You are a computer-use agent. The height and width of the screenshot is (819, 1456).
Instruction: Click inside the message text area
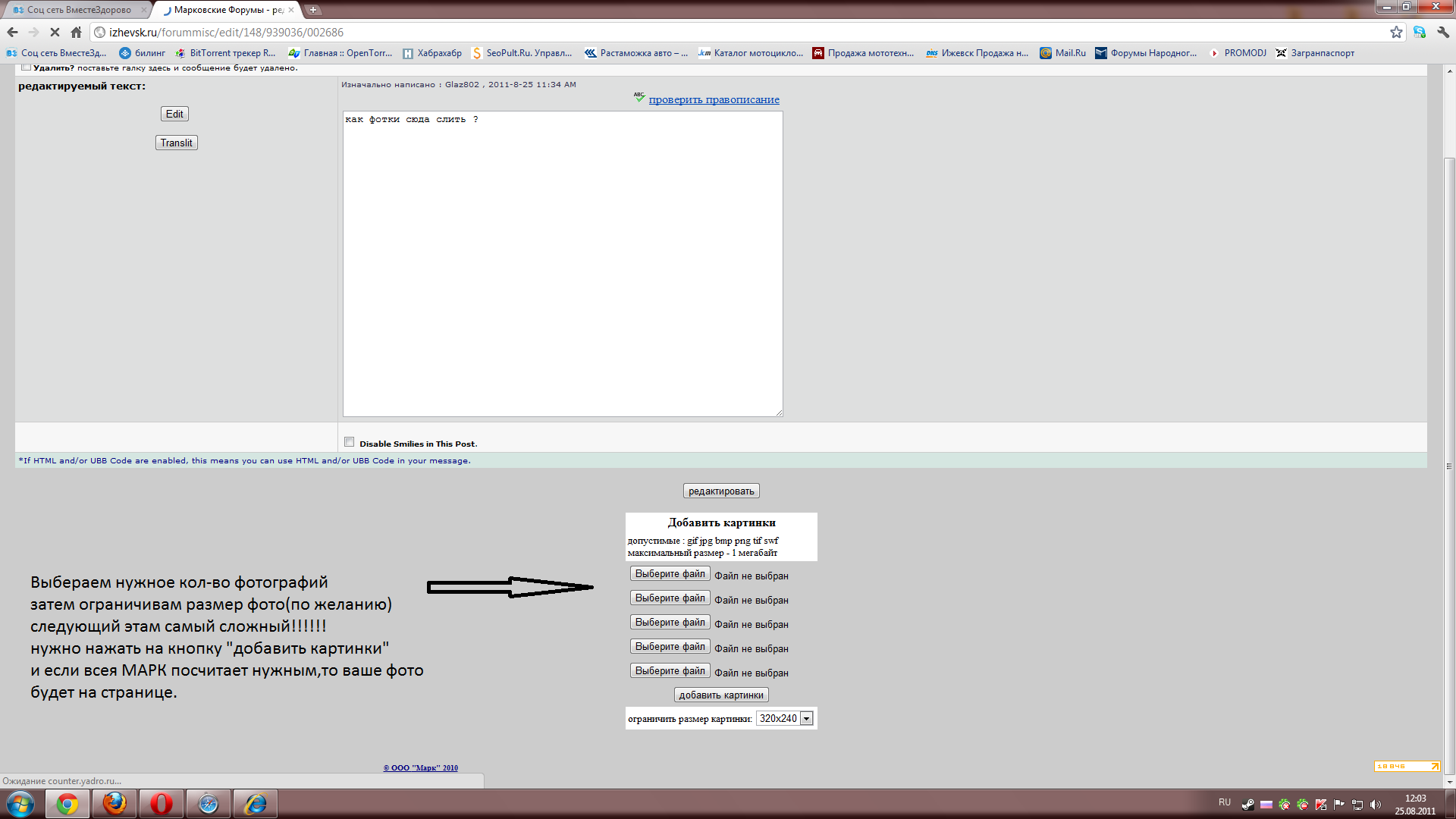[562, 265]
